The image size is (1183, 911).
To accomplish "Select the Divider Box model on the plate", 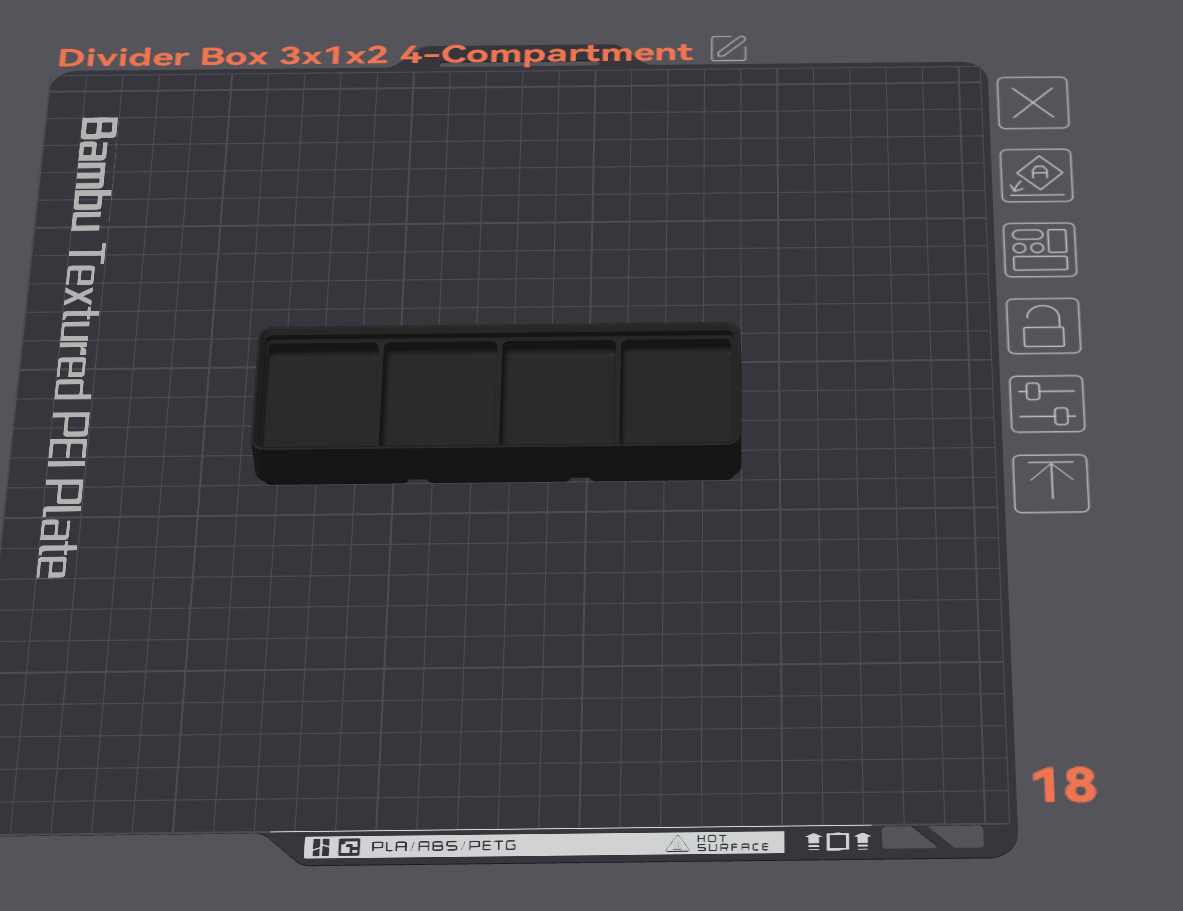I will click(x=496, y=404).
